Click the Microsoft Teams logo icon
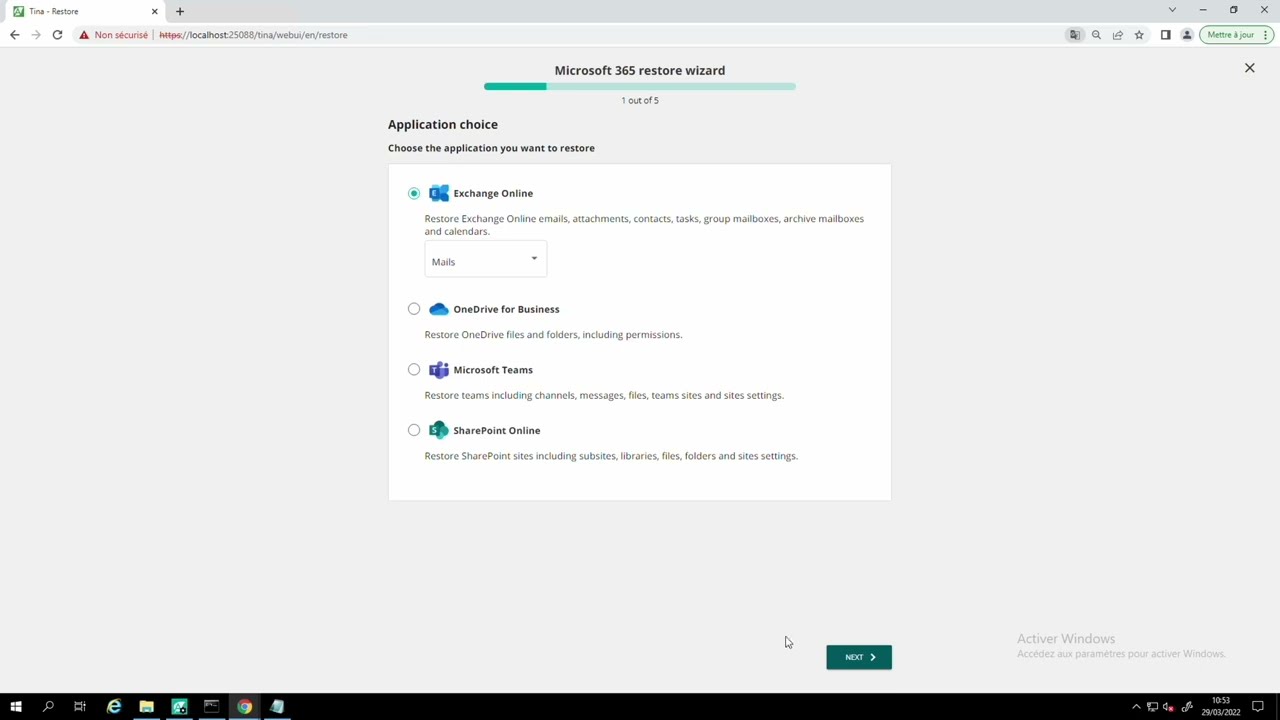 click(x=439, y=370)
